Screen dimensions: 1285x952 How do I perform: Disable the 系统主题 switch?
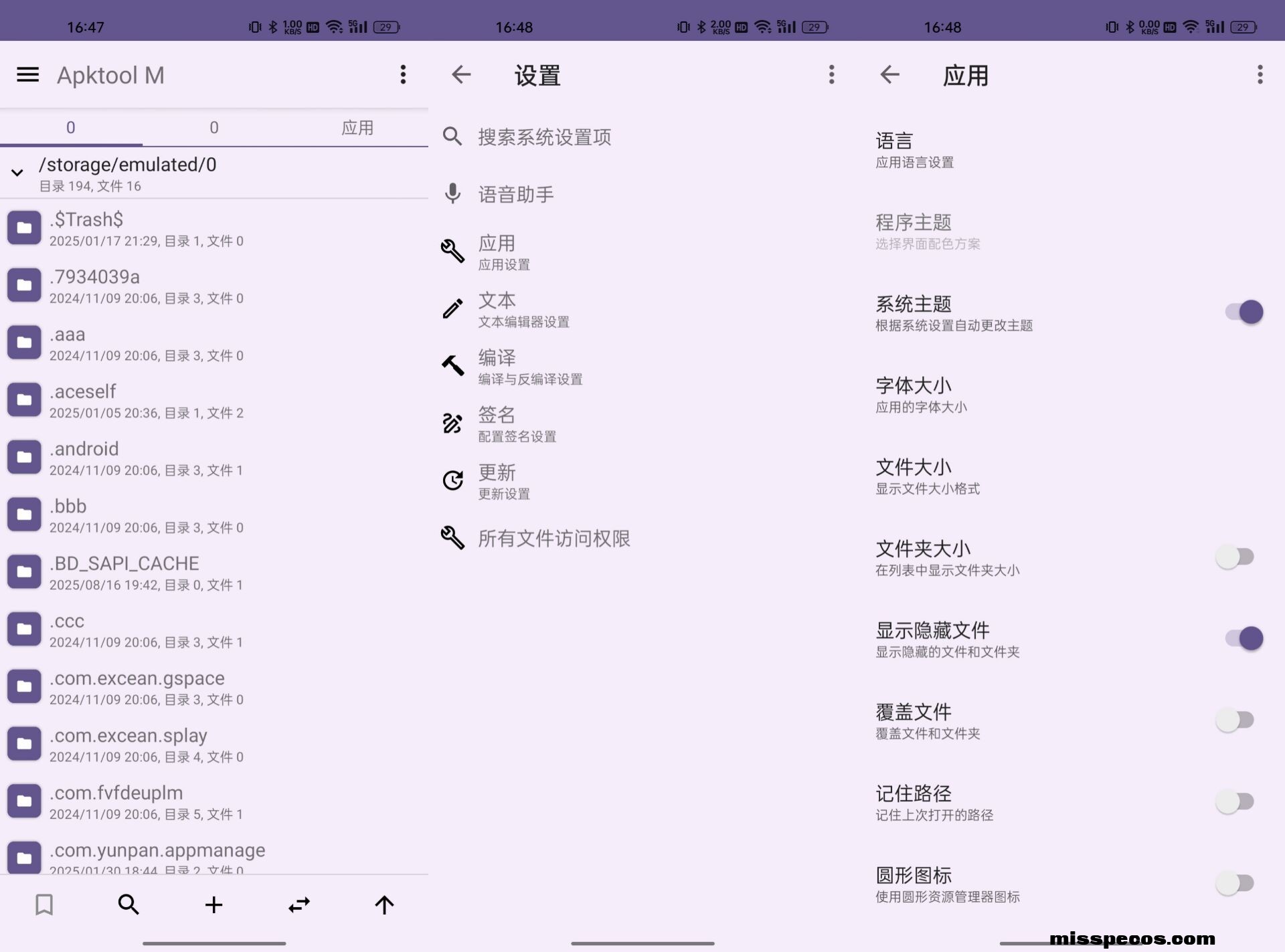(x=1244, y=312)
